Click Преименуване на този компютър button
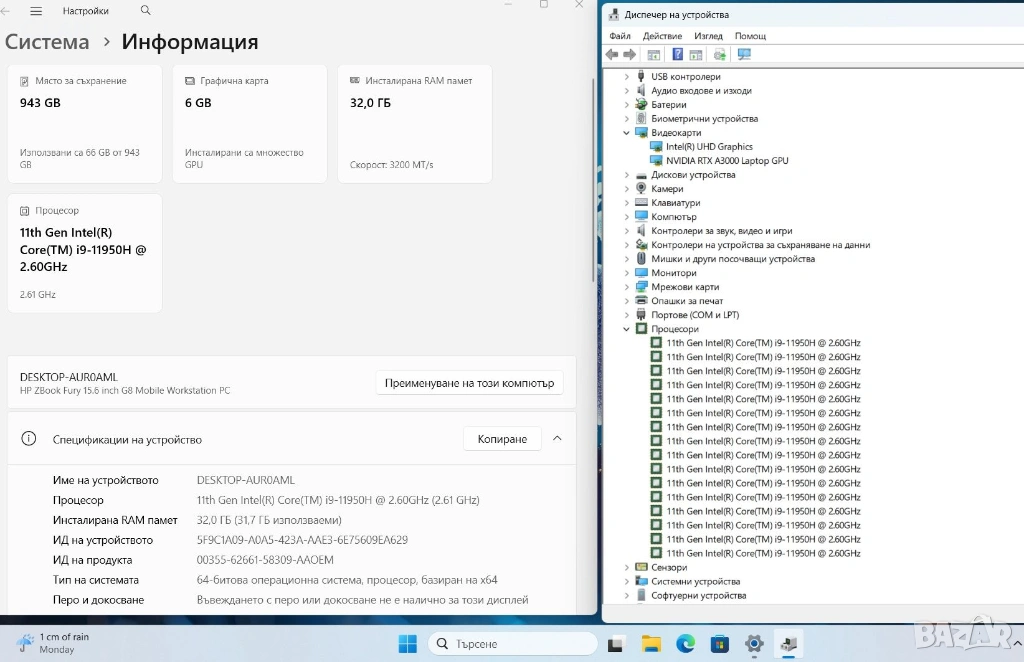 coord(469,383)
